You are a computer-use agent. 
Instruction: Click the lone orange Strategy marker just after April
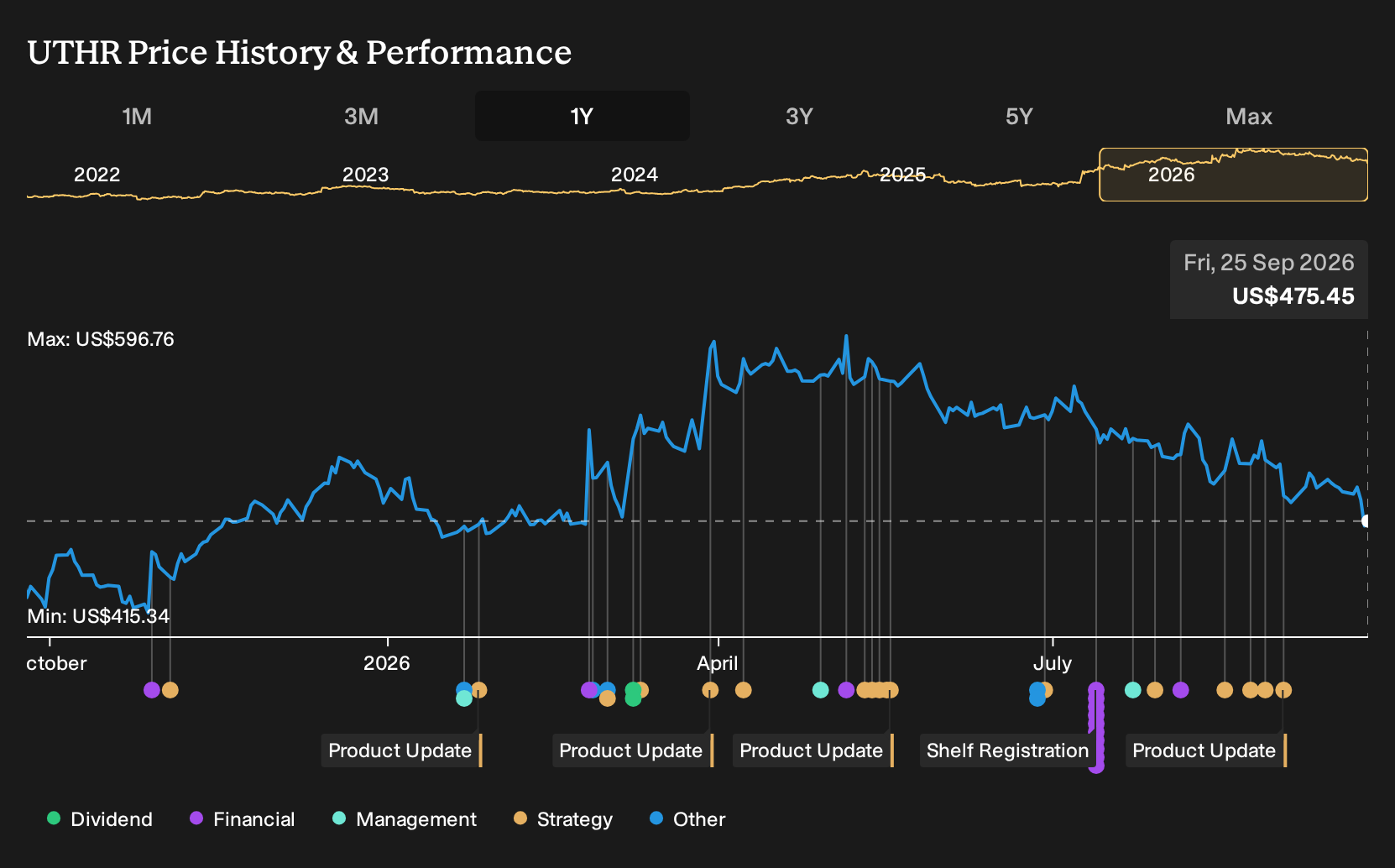pos(744,690)
